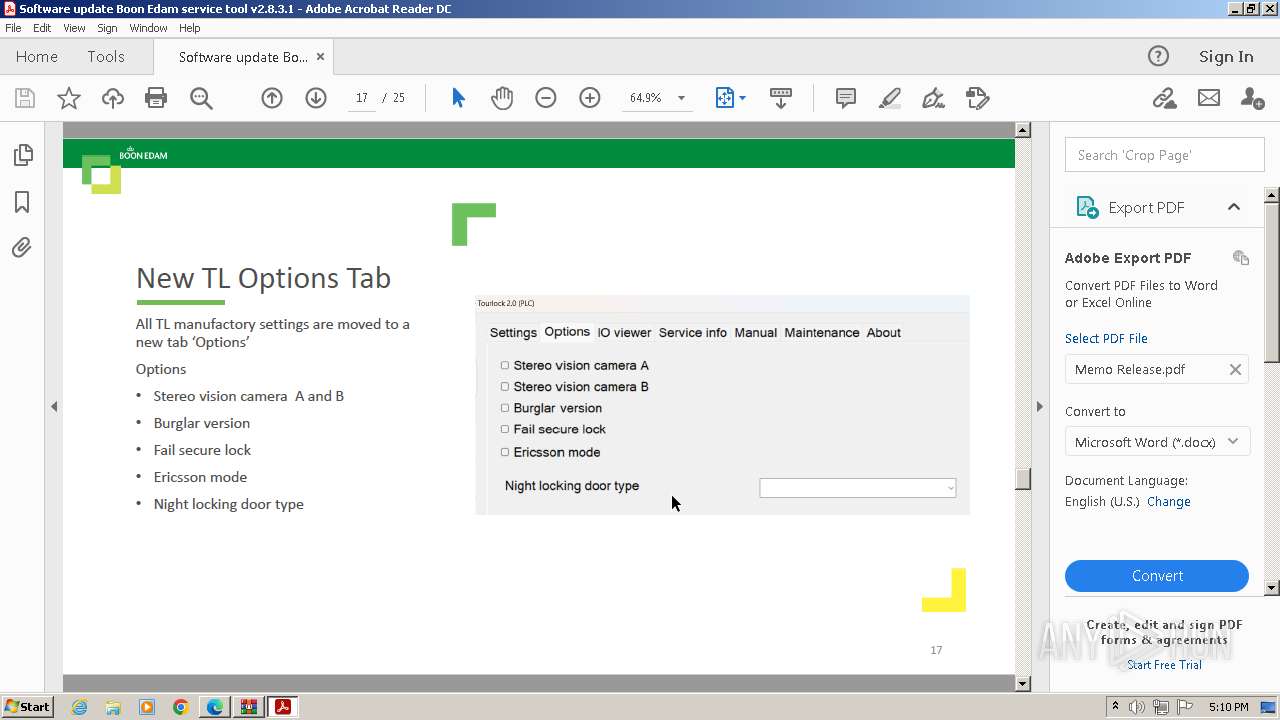The width and height of the screenshot is (1280, 720).
Task: Open the View menu
Action: [74, 28]
